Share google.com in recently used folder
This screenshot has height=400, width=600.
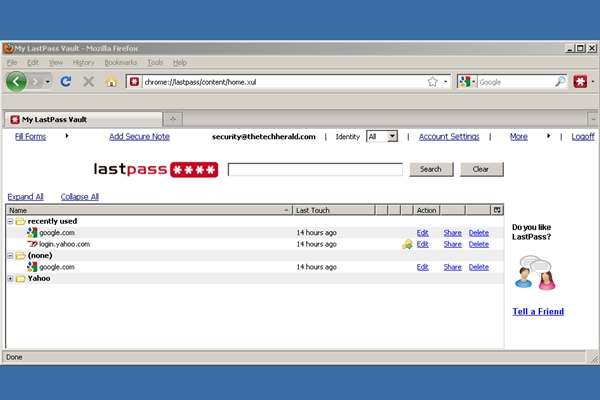point(452,233)
